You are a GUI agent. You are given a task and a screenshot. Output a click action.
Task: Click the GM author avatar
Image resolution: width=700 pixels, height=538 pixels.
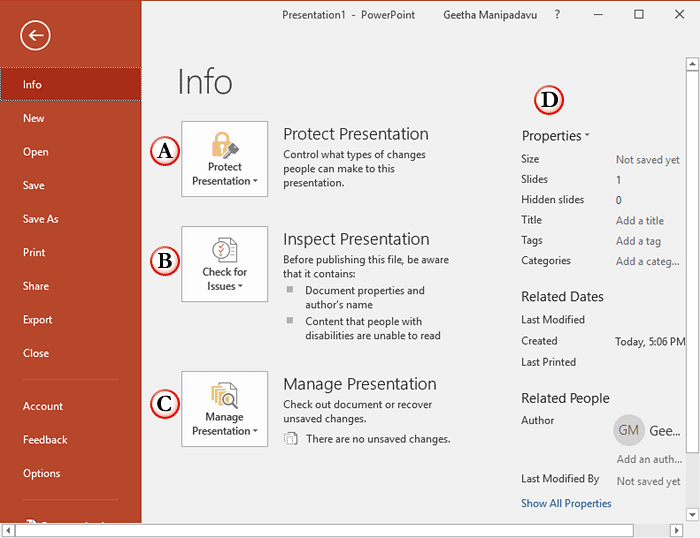point(629,430)
